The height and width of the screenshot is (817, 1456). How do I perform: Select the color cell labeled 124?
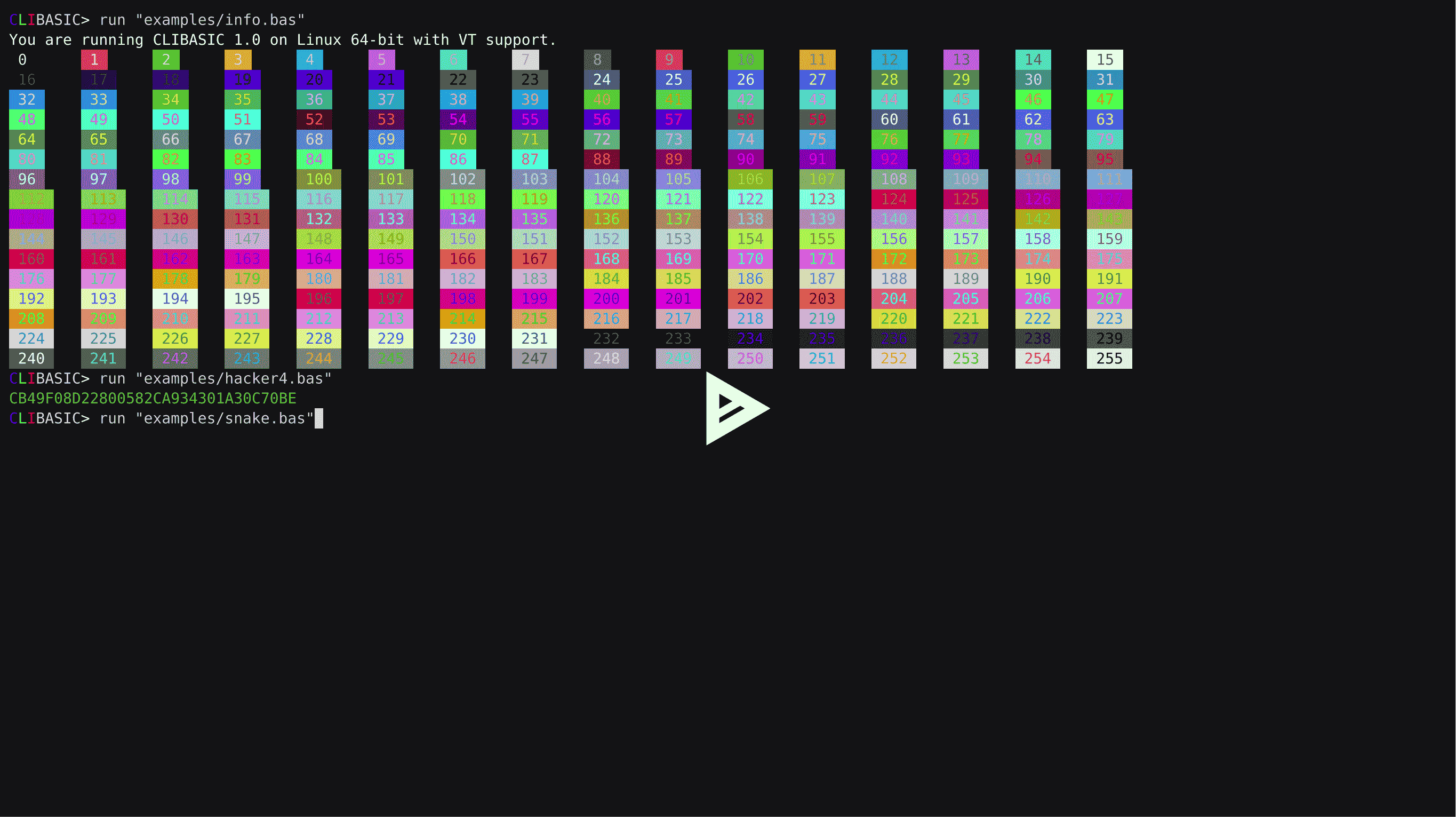click(x=894, y=199)
